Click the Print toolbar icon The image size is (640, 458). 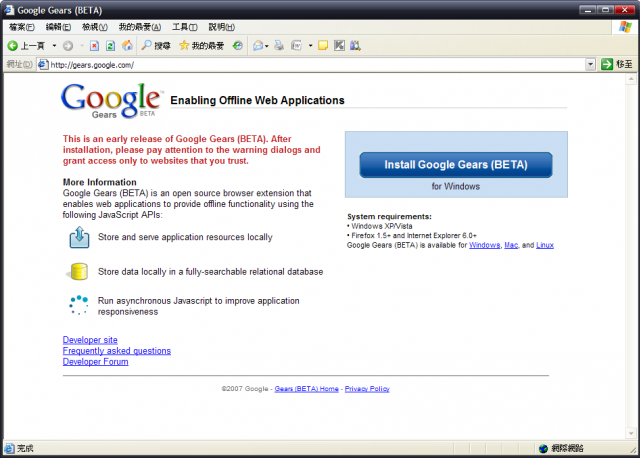[279, 45]
